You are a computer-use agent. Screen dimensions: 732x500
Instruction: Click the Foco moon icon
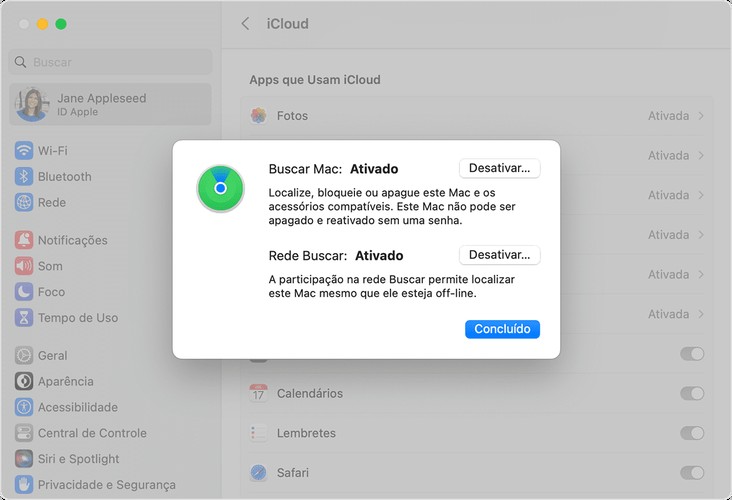click(24, 292)
